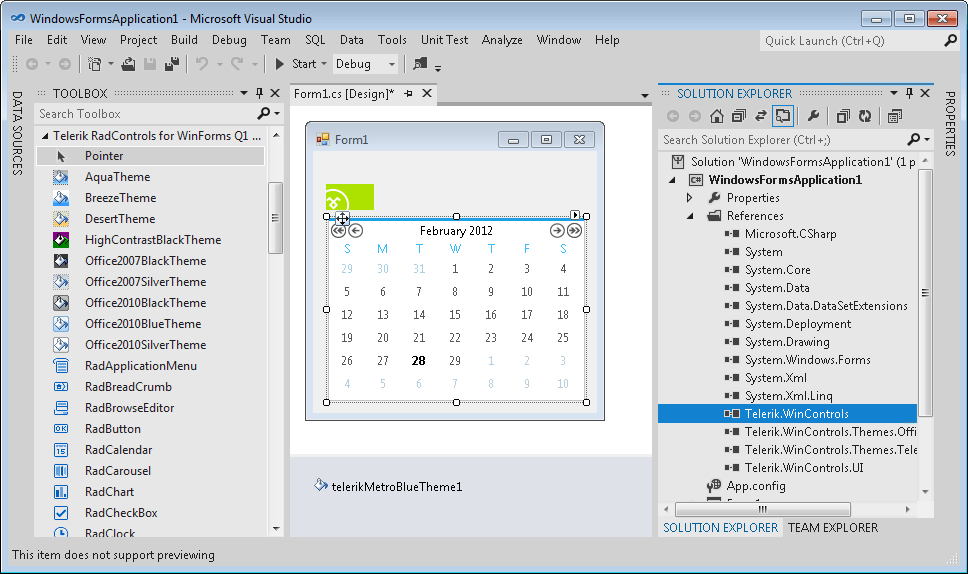Pin the Toolbox panel
Screen dimensions: 968x574
(259, 93)
